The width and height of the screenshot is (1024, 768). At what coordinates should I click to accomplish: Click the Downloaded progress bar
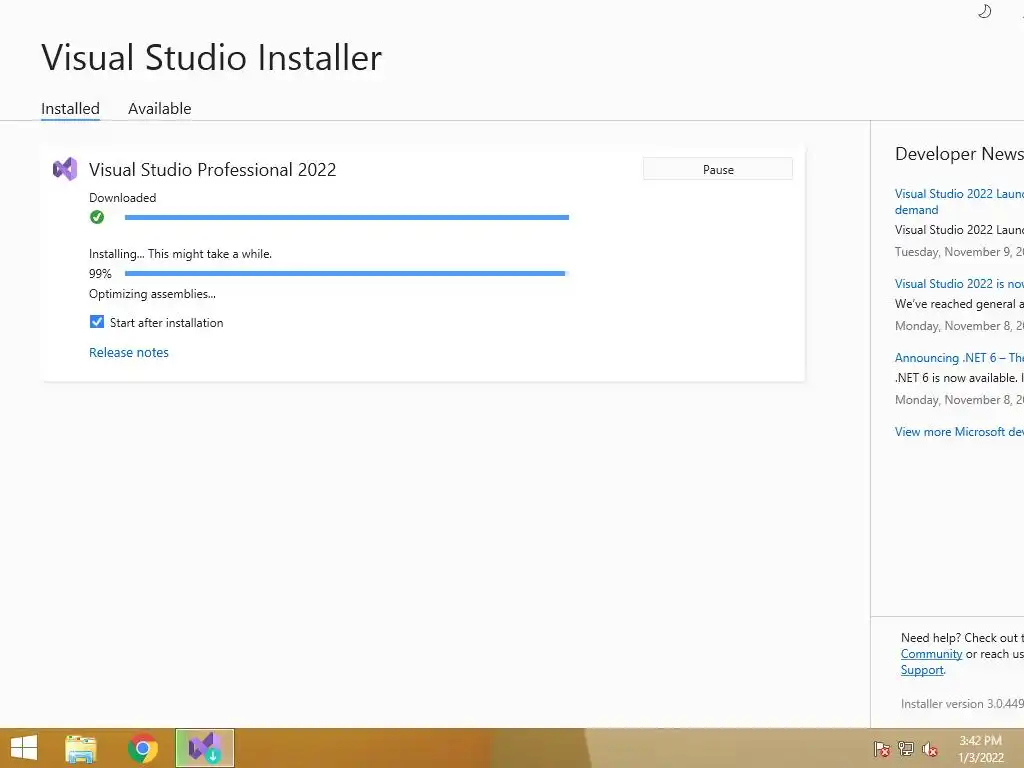pos(347,217)
